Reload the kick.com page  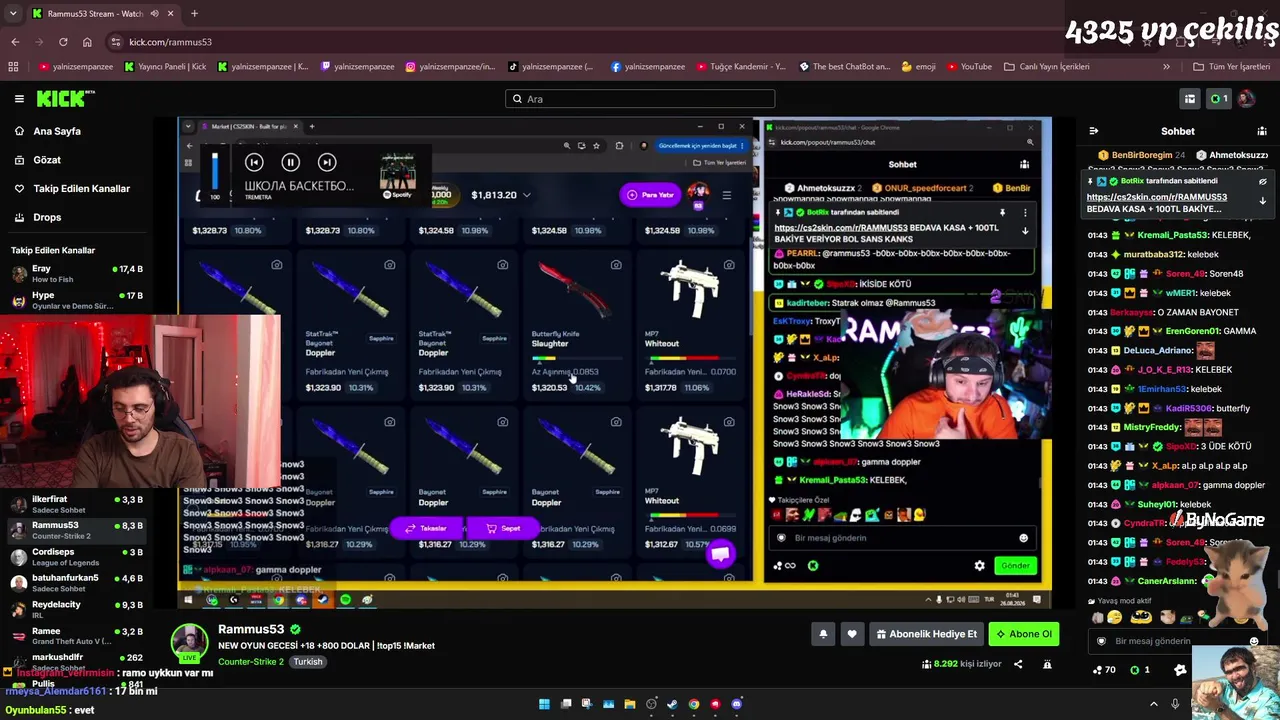[x=63, y=42]
